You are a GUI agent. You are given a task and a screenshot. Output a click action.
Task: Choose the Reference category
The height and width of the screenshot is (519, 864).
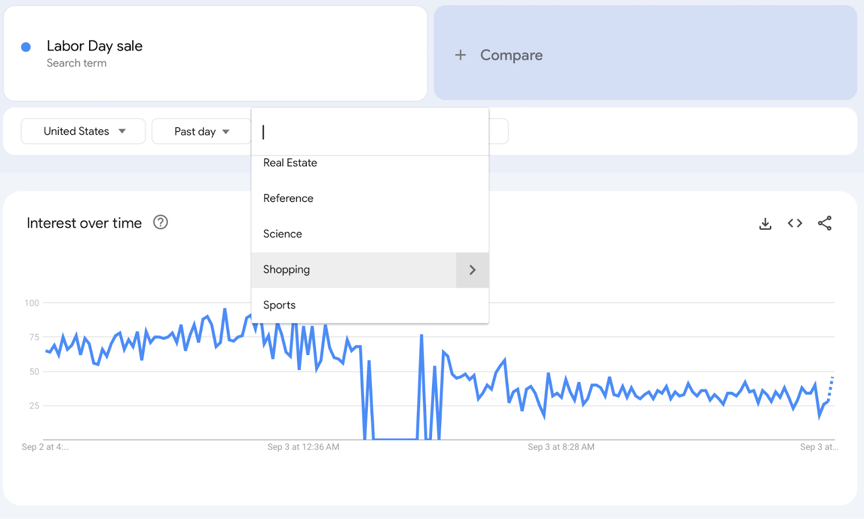(x=288, y=198)
